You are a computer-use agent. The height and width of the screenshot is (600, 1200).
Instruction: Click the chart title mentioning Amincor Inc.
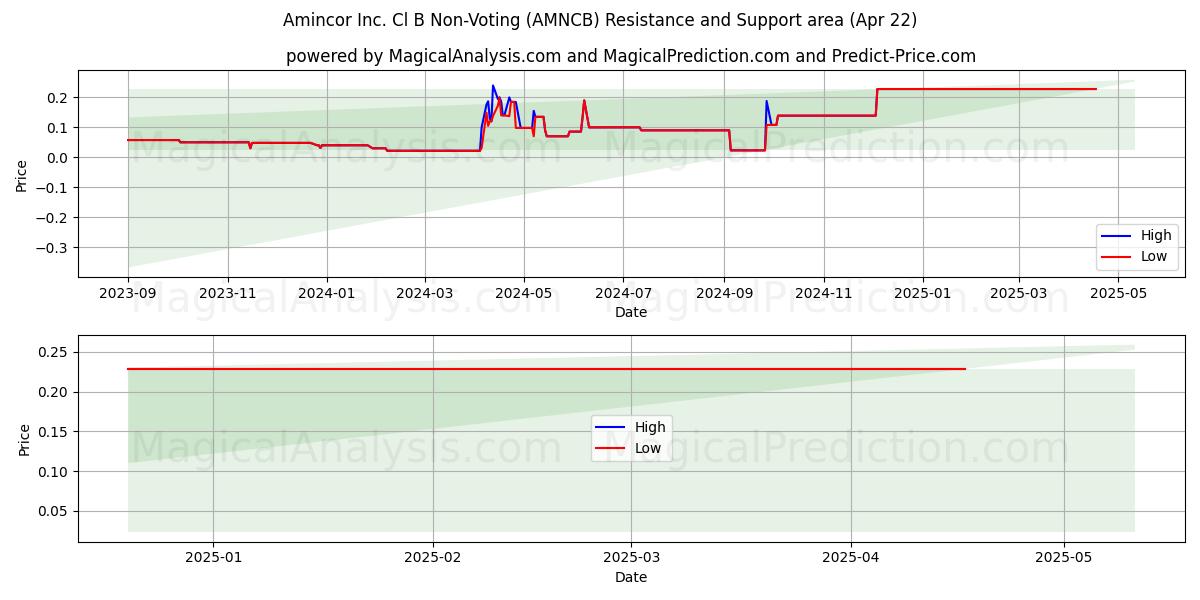[x=600, y=20]
